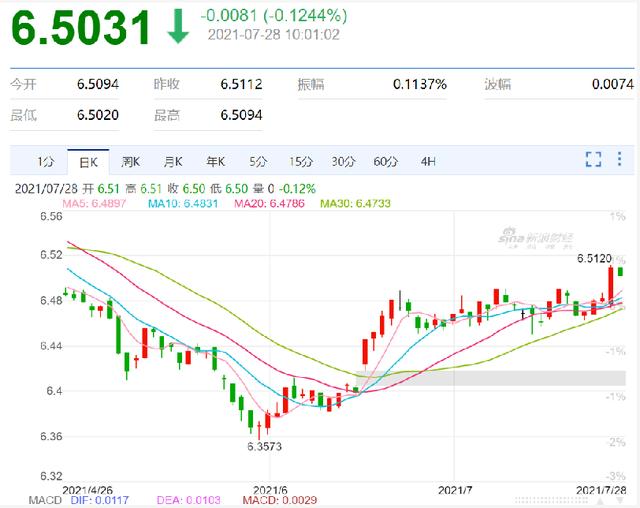640x508 pixels.
Task: Select the 5分 interval tab
Action: click(x=258, y=162)
